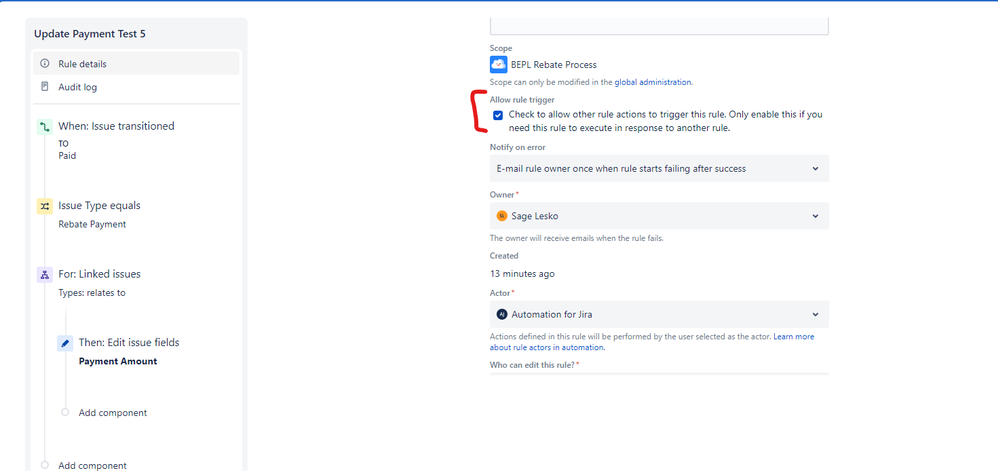This screenshot has width=998, height=471.
Task: Click the bottom Add component on the main rule line
Action: point(92,465)
